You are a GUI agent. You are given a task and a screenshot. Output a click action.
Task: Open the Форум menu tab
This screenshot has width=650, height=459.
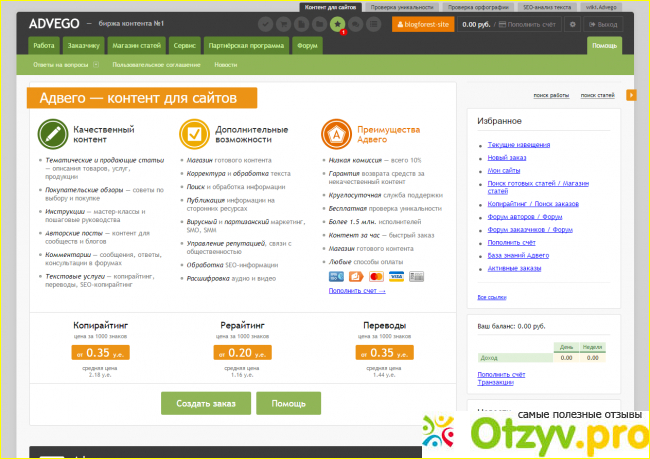pos(307,45)
